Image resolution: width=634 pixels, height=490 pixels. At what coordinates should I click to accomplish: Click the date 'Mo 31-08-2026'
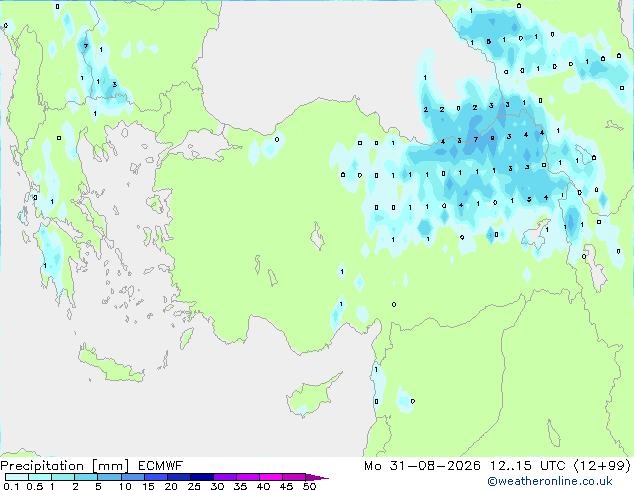(423, 466)
